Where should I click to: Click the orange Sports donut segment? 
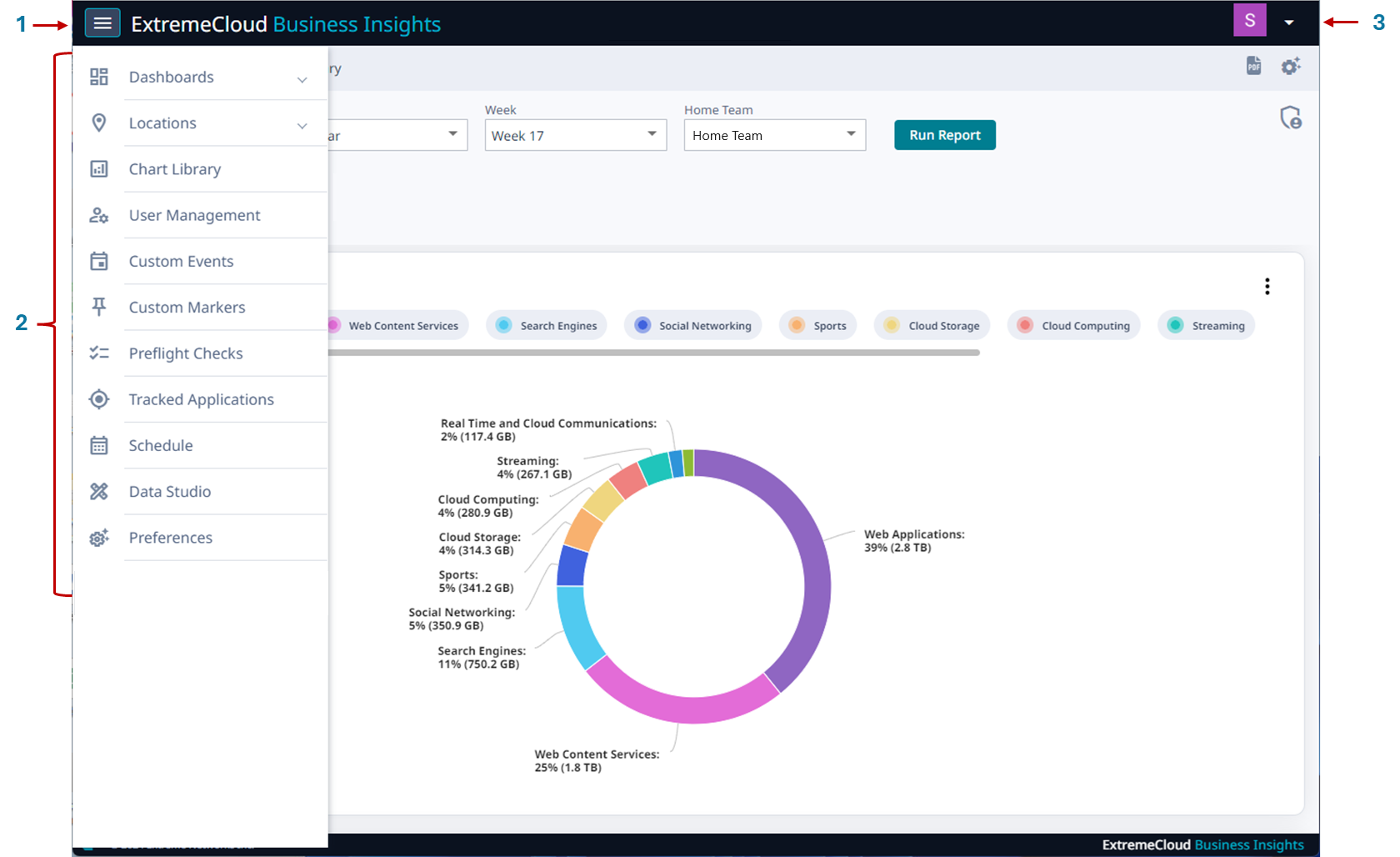[x=583, y=530]
